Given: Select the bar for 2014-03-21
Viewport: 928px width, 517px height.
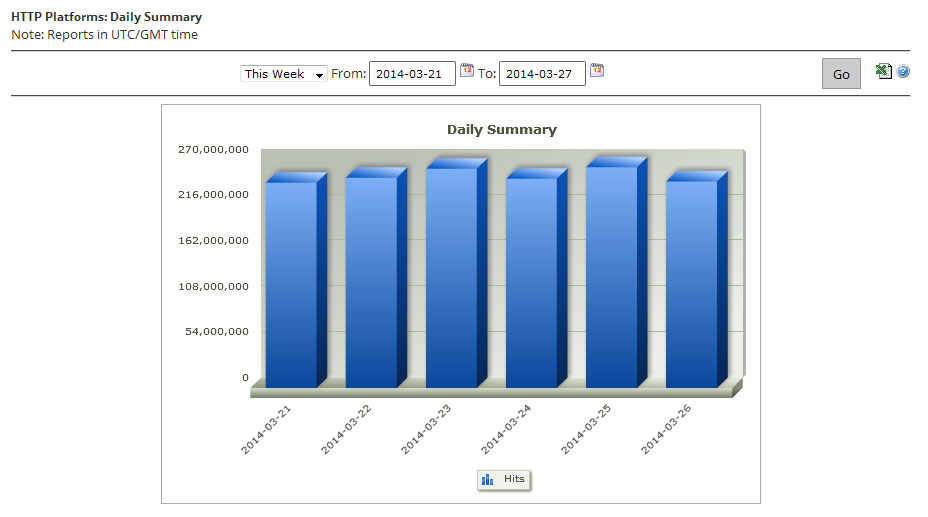Looking at the screenshot, I should 291,285.
